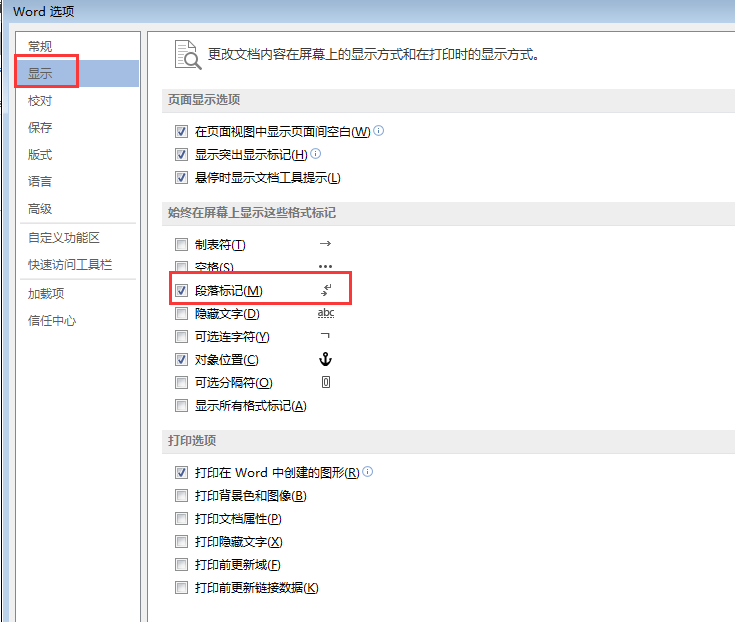This screenshot has width=735, height=622.
Task: Check the 可选连字符 option
Action: coord(181,337)
